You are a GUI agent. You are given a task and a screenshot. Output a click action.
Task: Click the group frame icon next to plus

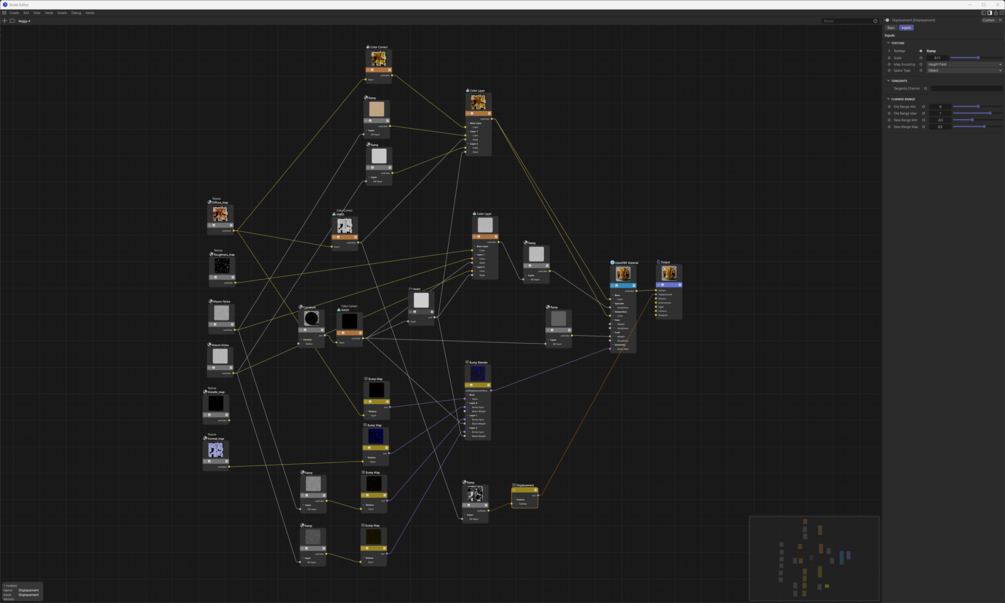(x=12, y=21)
